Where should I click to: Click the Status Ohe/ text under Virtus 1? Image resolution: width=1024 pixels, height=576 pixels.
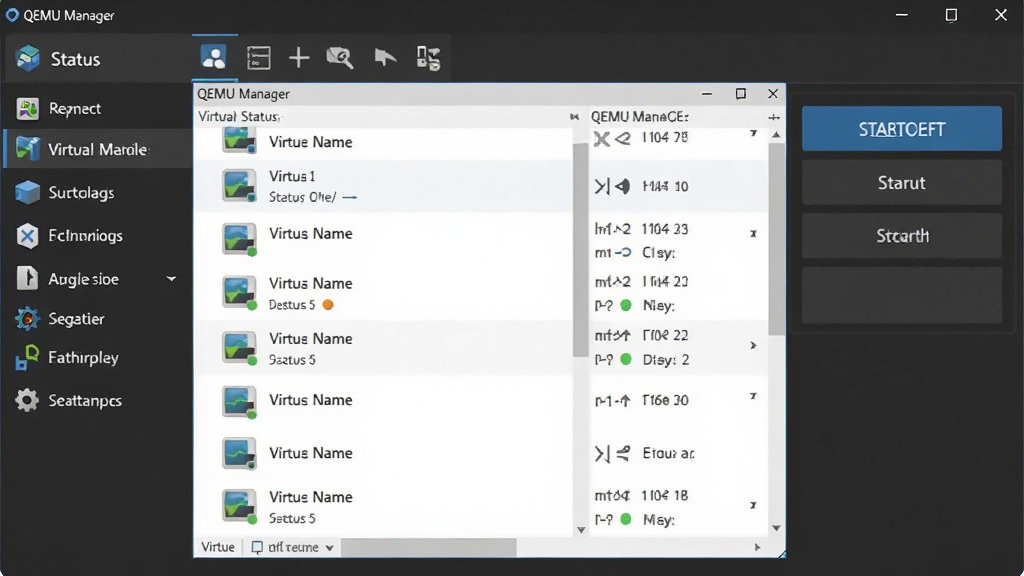pos(302,197)
